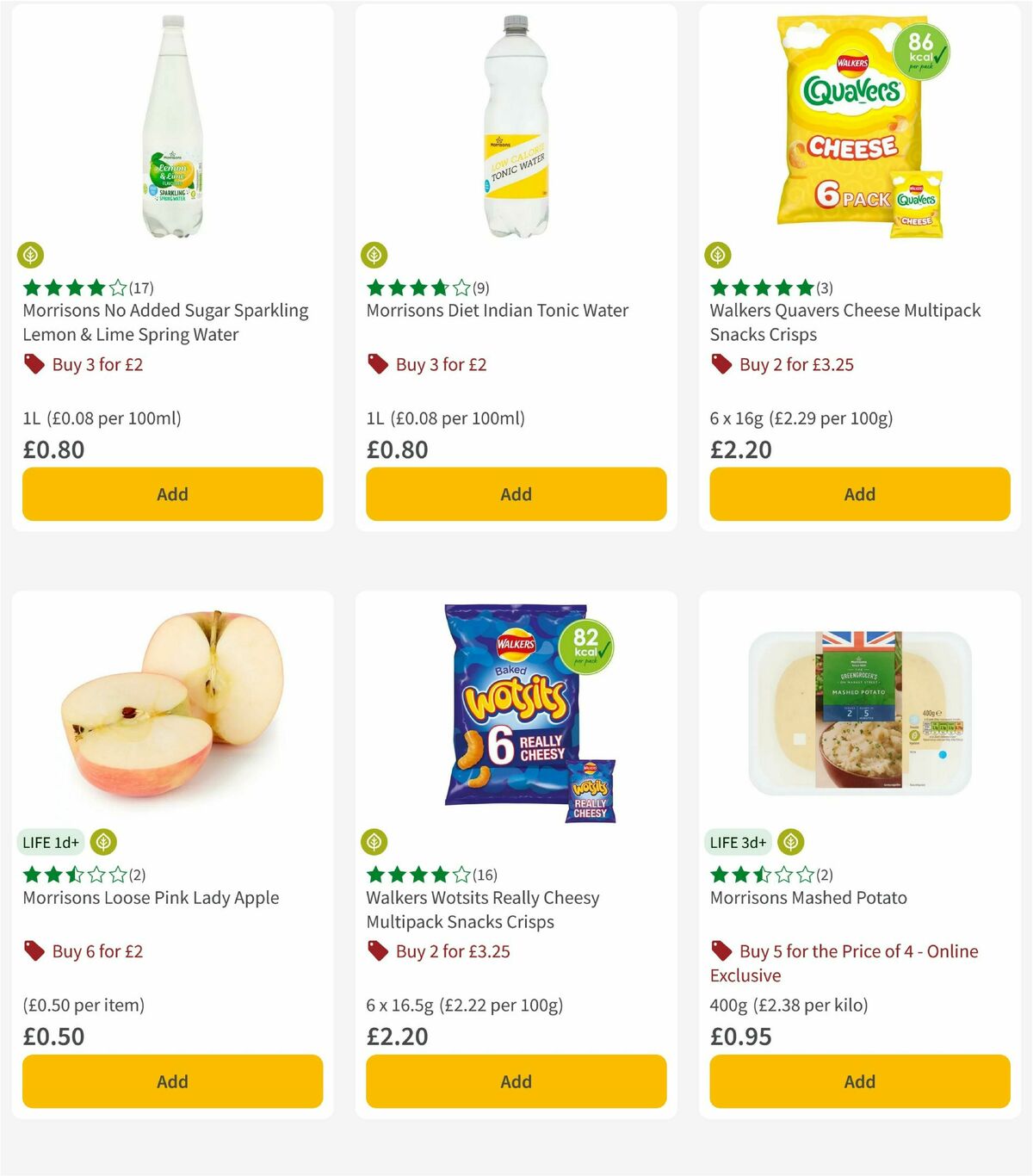Add Morrisons Mashed Potato to basket

(858, 1081)
